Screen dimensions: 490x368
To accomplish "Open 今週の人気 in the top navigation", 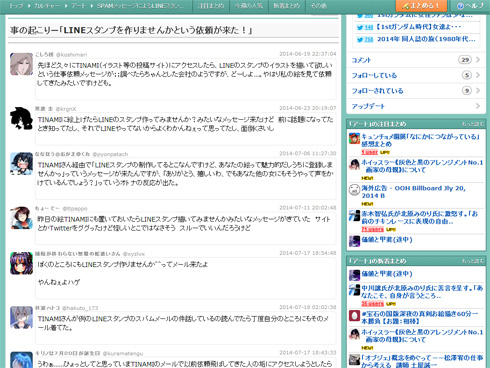I will [249, 6].
